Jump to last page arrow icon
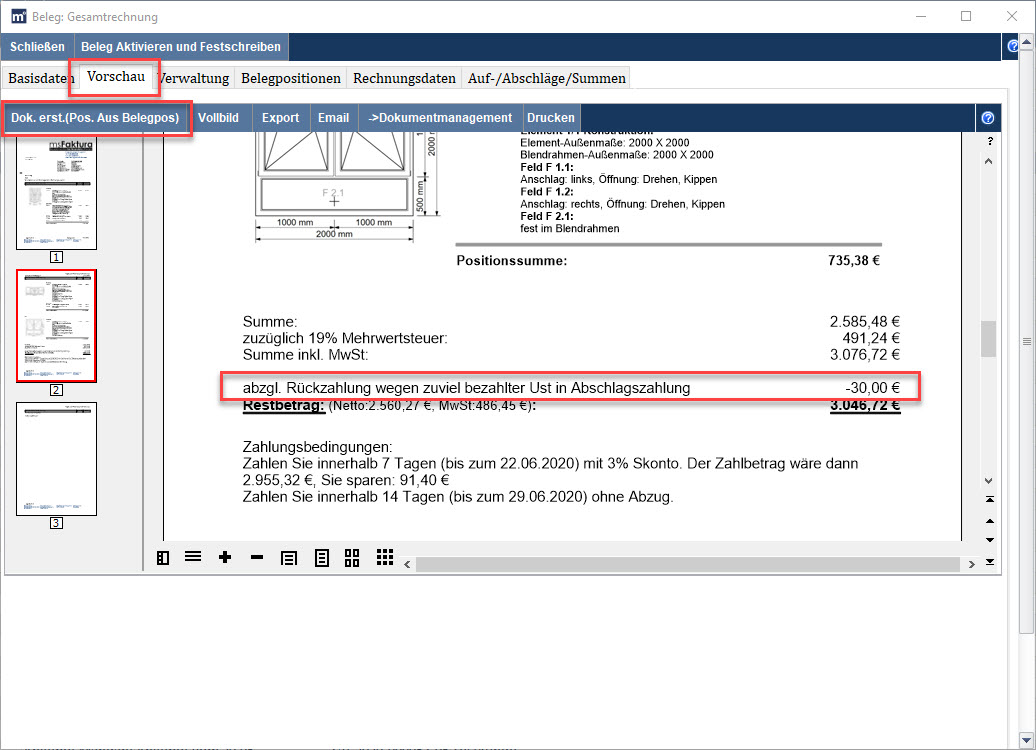1036x750 pixels. 990,562
